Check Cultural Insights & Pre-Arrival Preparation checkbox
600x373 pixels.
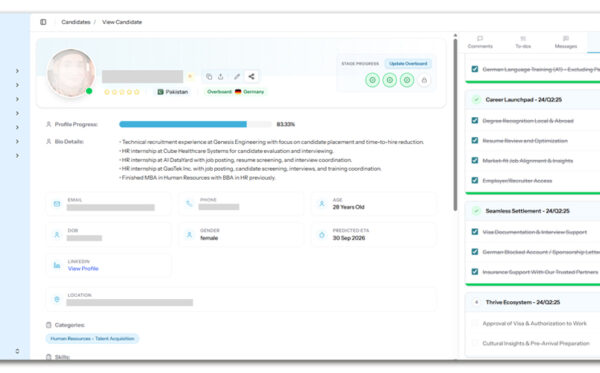coord(475,343)
